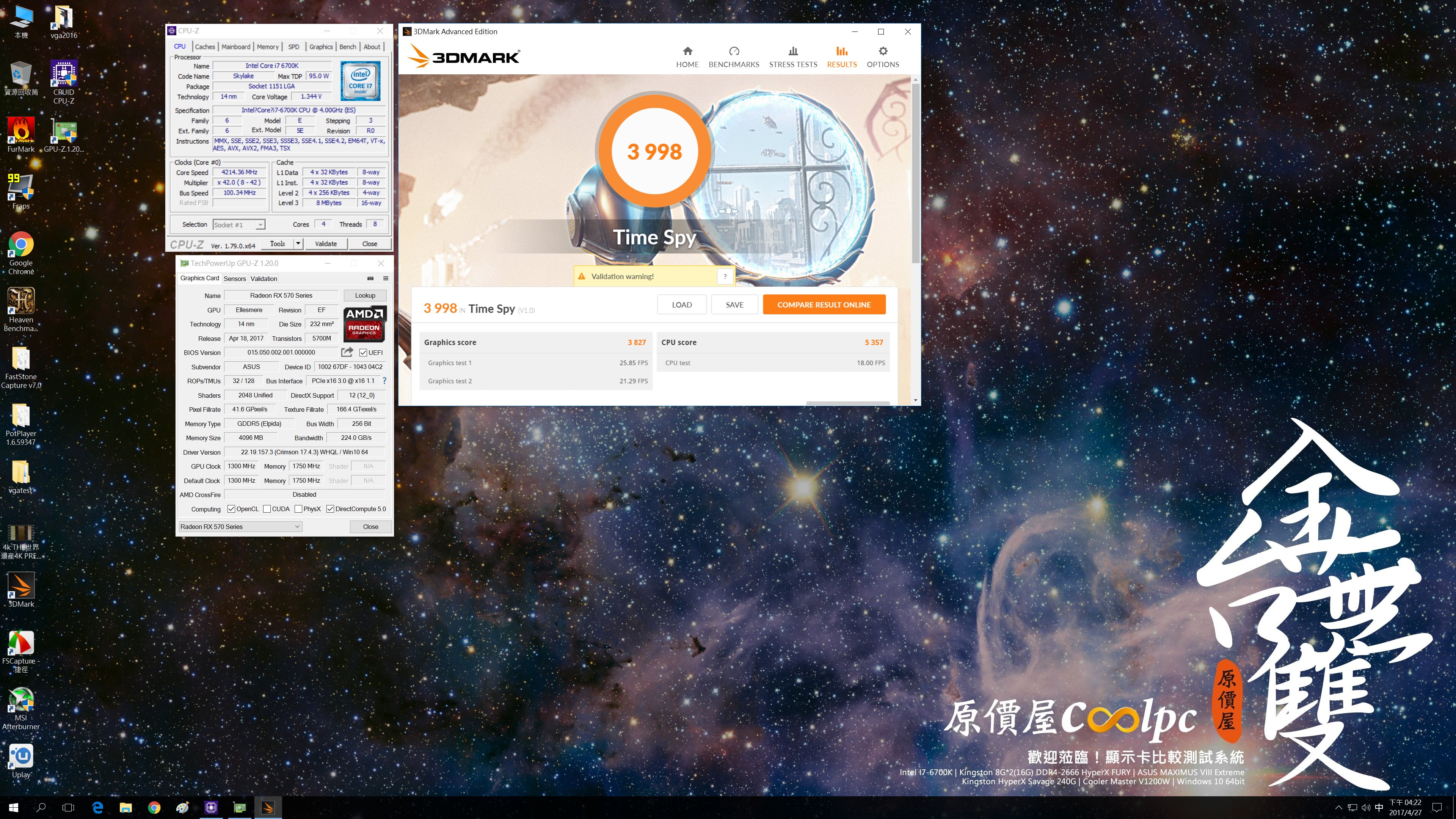Screen dimensions: 1456x819
Task: Open CPU-Z Tools dropdown arrow
Action: coord(298,243)
